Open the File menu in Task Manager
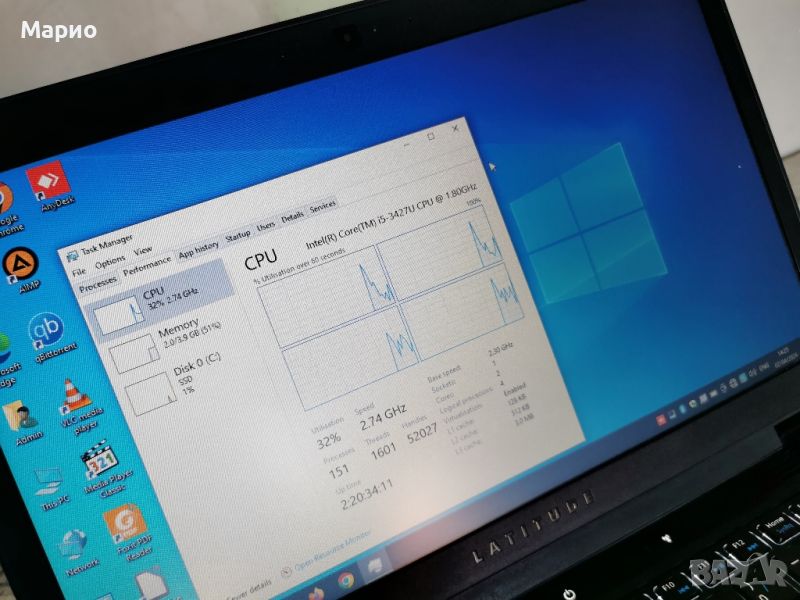This screenshot has width=800, height=600. coord(79,273)
